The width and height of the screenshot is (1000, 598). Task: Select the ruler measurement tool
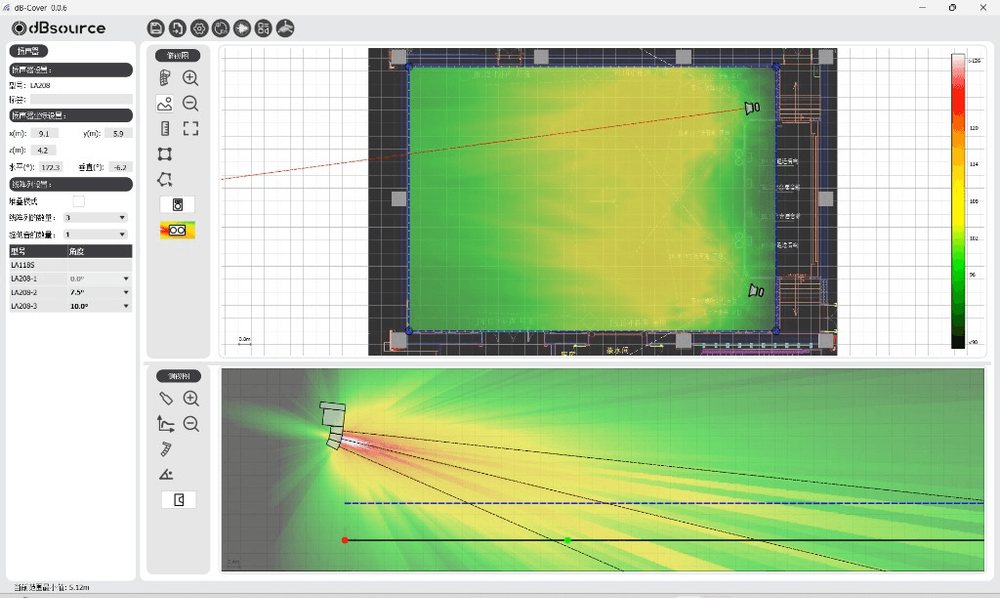pos(165,129)
